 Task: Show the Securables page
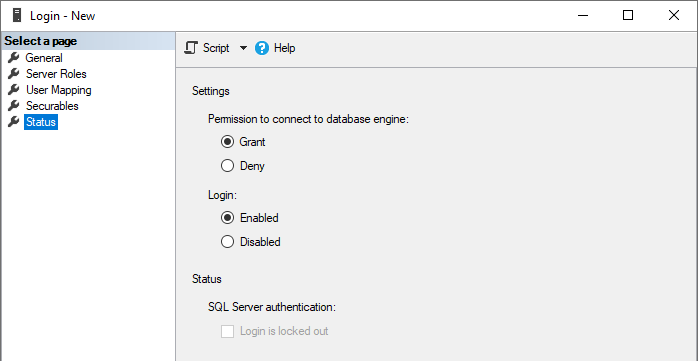point(52,106)
